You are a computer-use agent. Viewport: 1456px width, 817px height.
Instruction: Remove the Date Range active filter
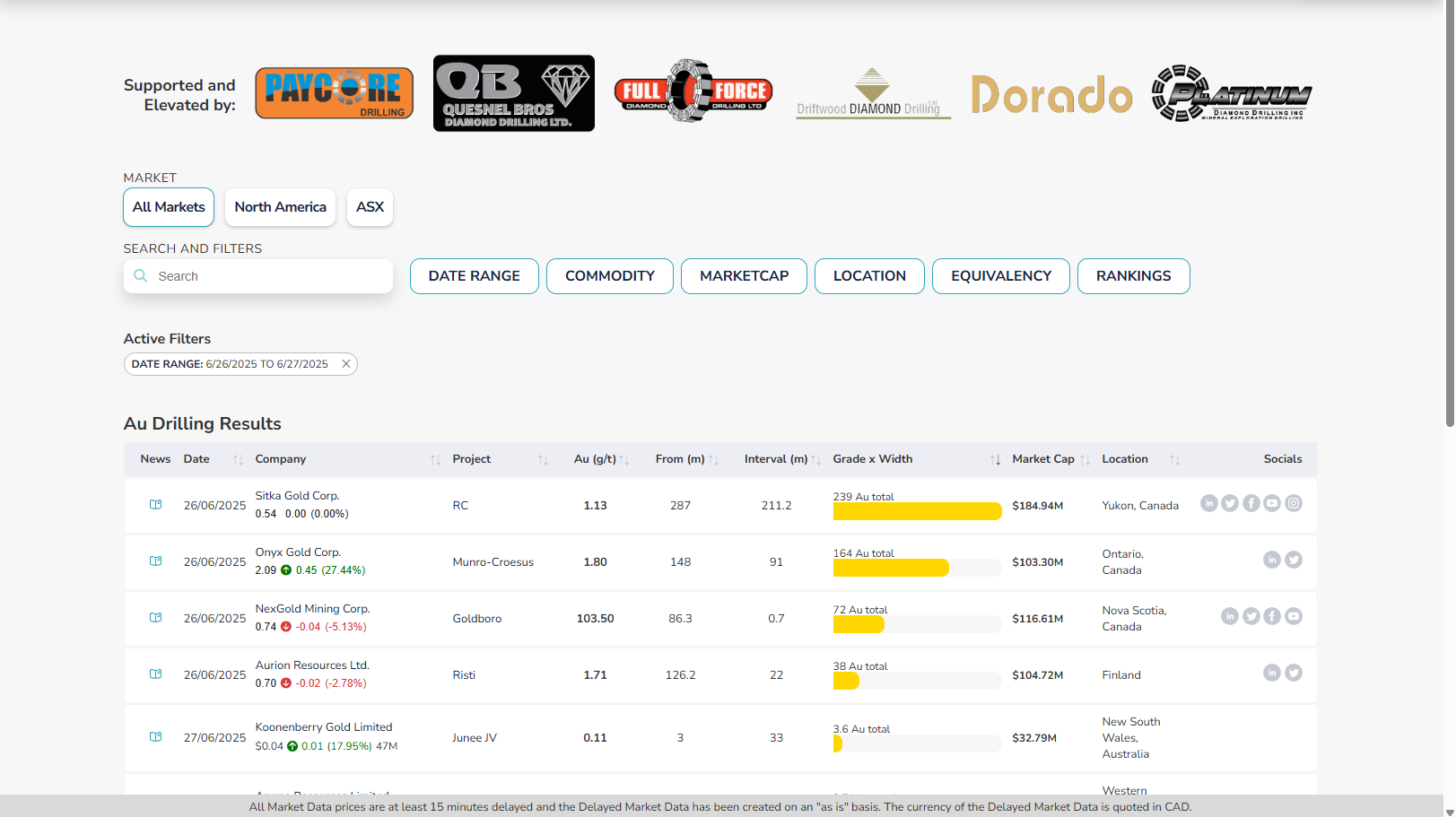click(x=346, y=364)
